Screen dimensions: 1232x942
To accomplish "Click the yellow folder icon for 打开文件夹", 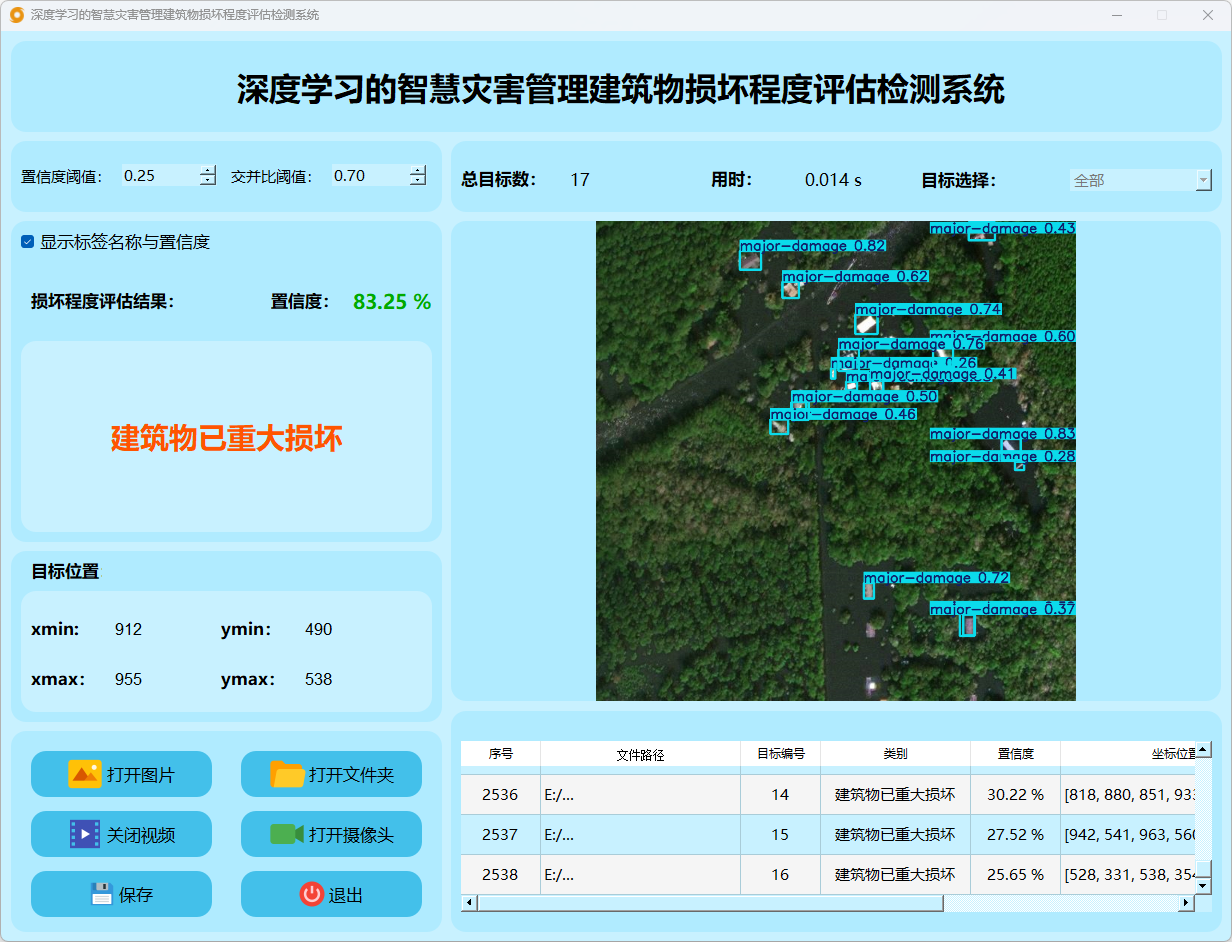I will (x=287, y=774).
